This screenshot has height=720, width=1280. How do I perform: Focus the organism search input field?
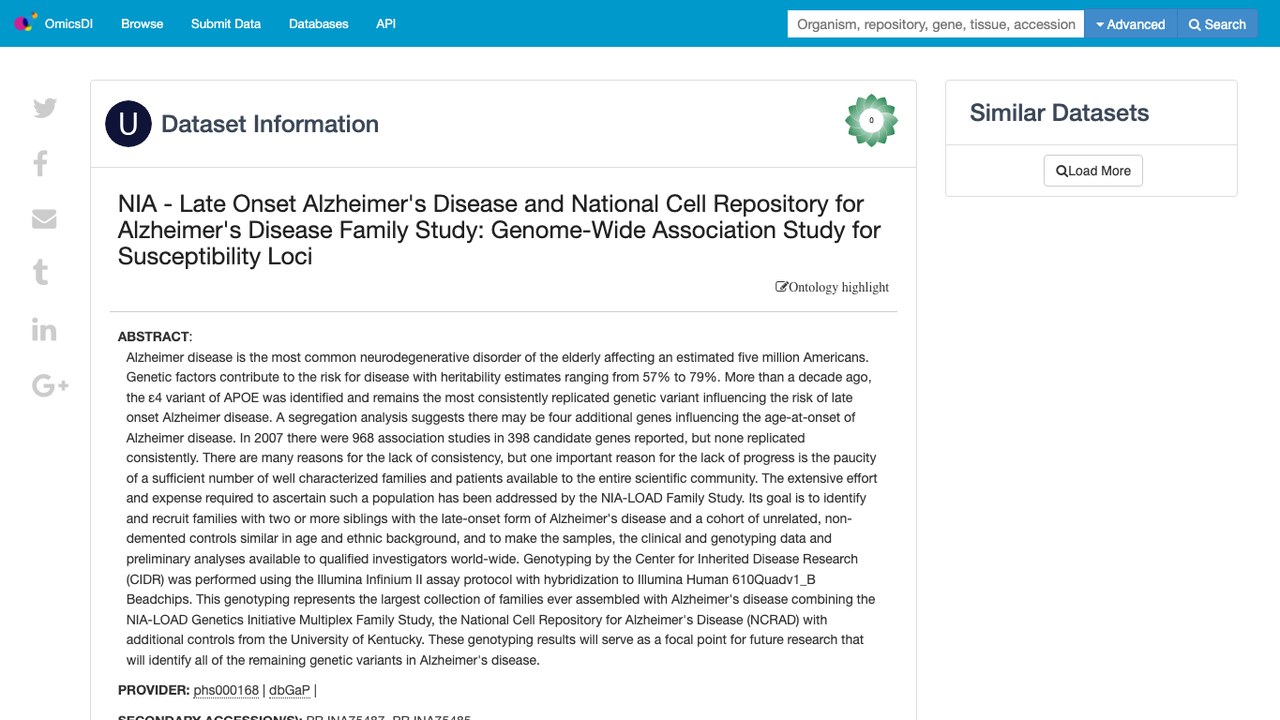tap(936, 24)
